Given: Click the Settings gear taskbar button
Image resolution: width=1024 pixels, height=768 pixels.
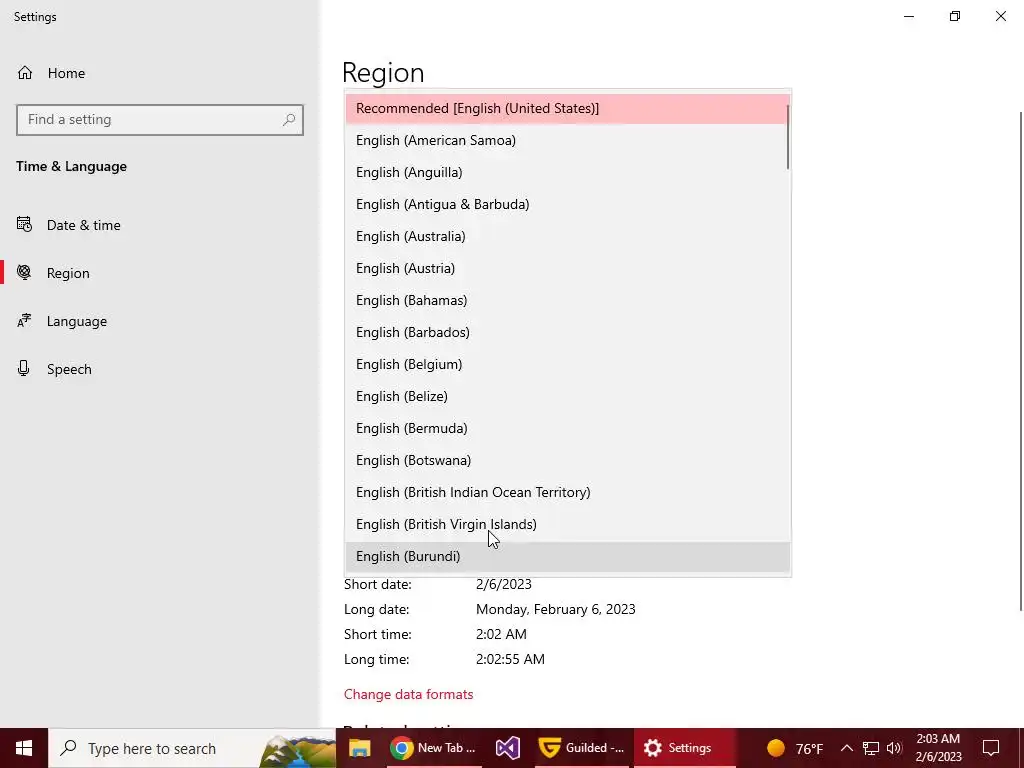Looking at the screenshot, I should (x=684, y=748).
